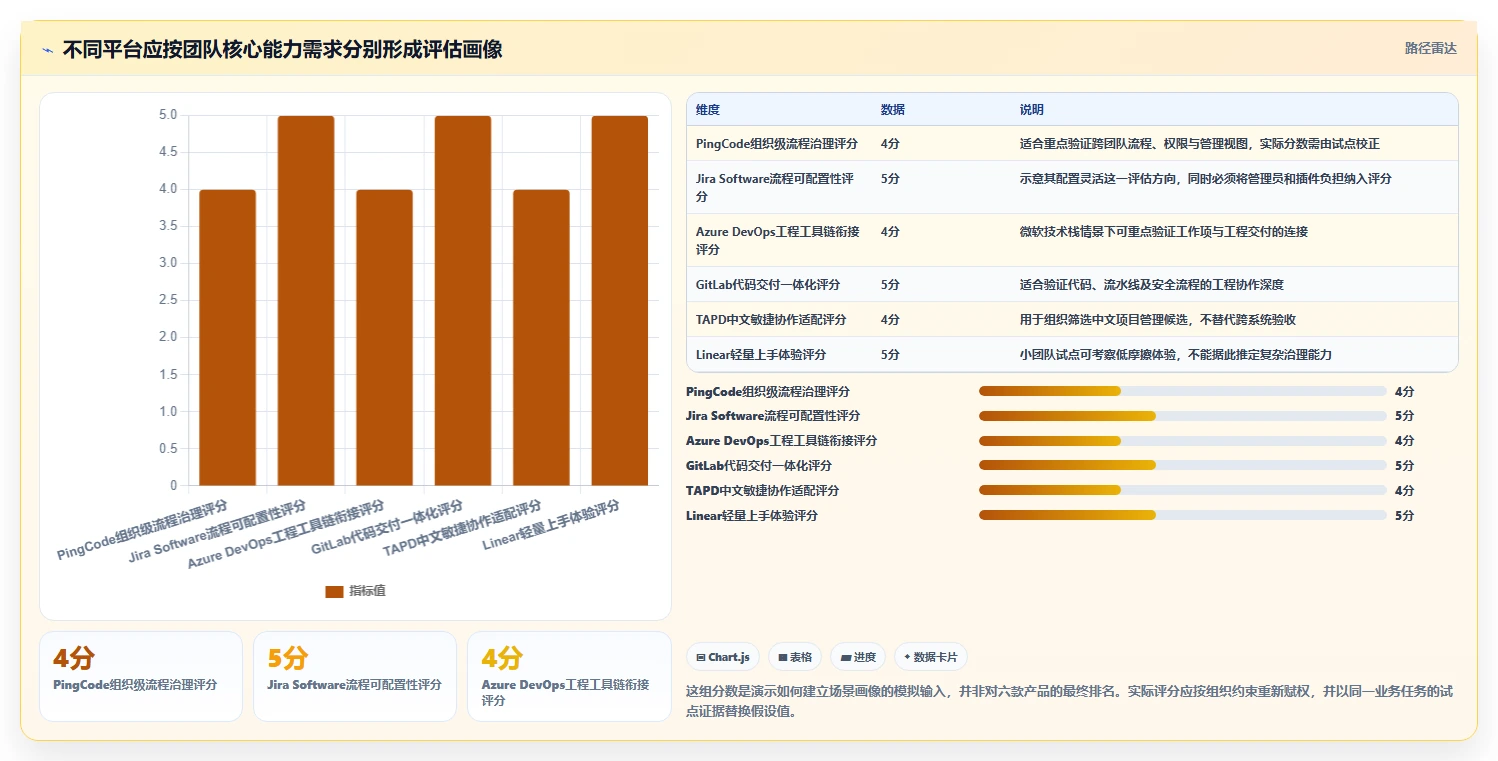The image size is (1498, 761).
Task: Select the Jira Software bar in the chart
Action: coord(306,301)
